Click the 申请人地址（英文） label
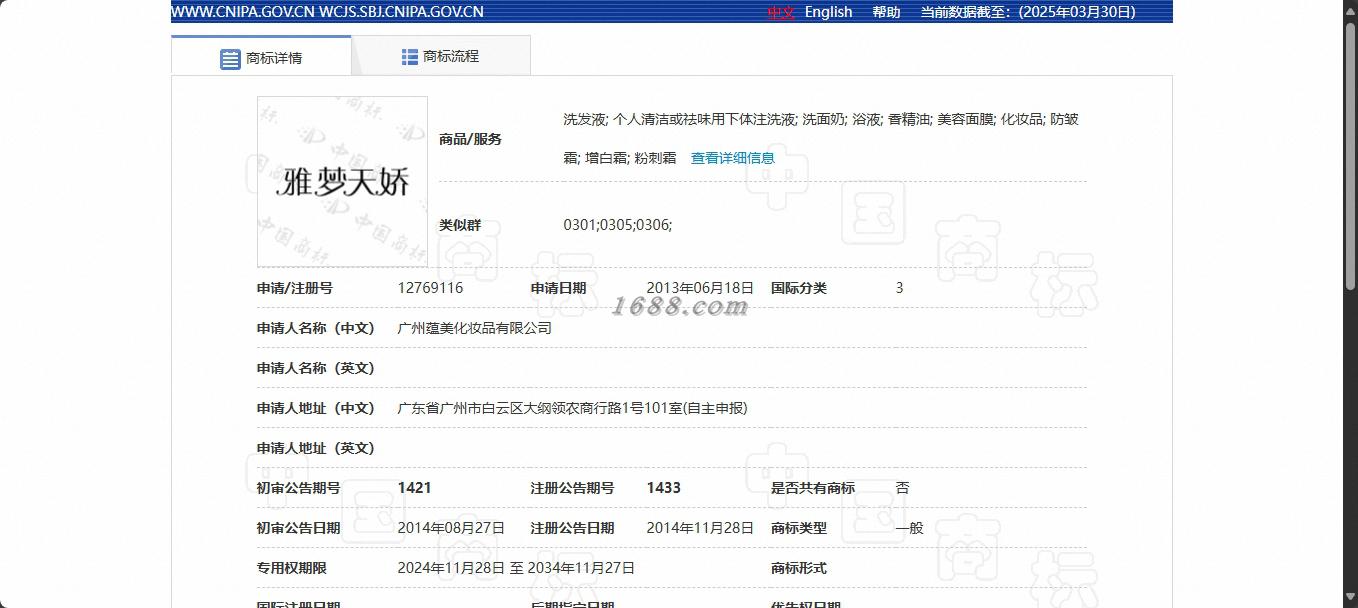Image resolution: width=1358 pixels, height=608 pixels. tap(315, 448)
